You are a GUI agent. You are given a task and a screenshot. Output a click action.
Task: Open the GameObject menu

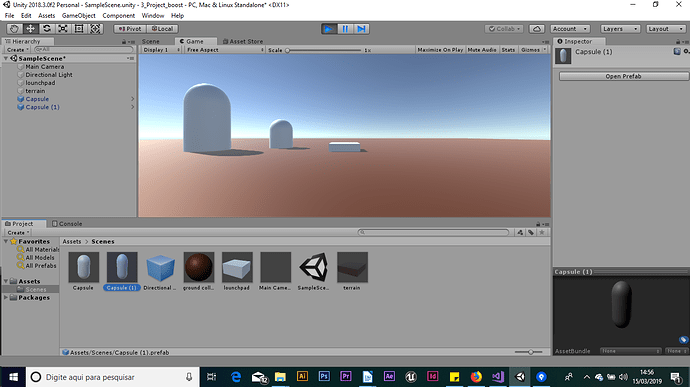(x=78, y=15)
